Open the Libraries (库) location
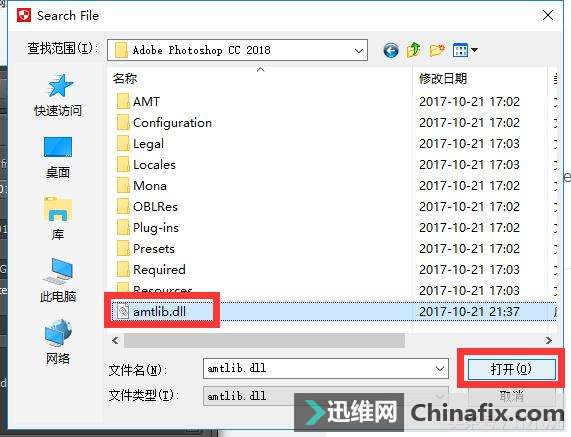The height and width of the screenshot is (437, 571). 58,218
